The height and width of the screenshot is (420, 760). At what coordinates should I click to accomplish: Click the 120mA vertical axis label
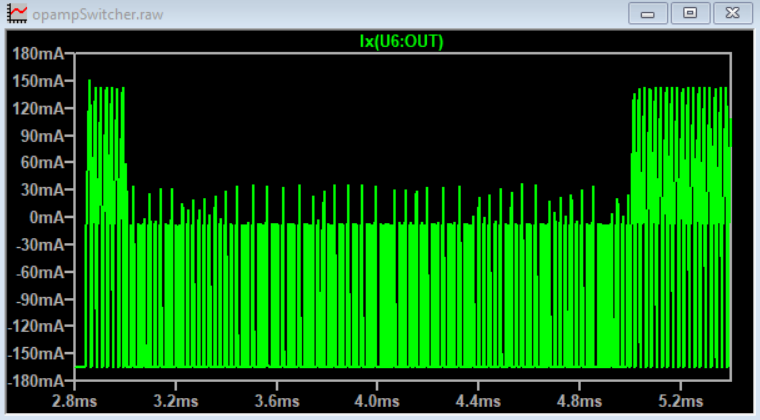[x=38, y=108]
